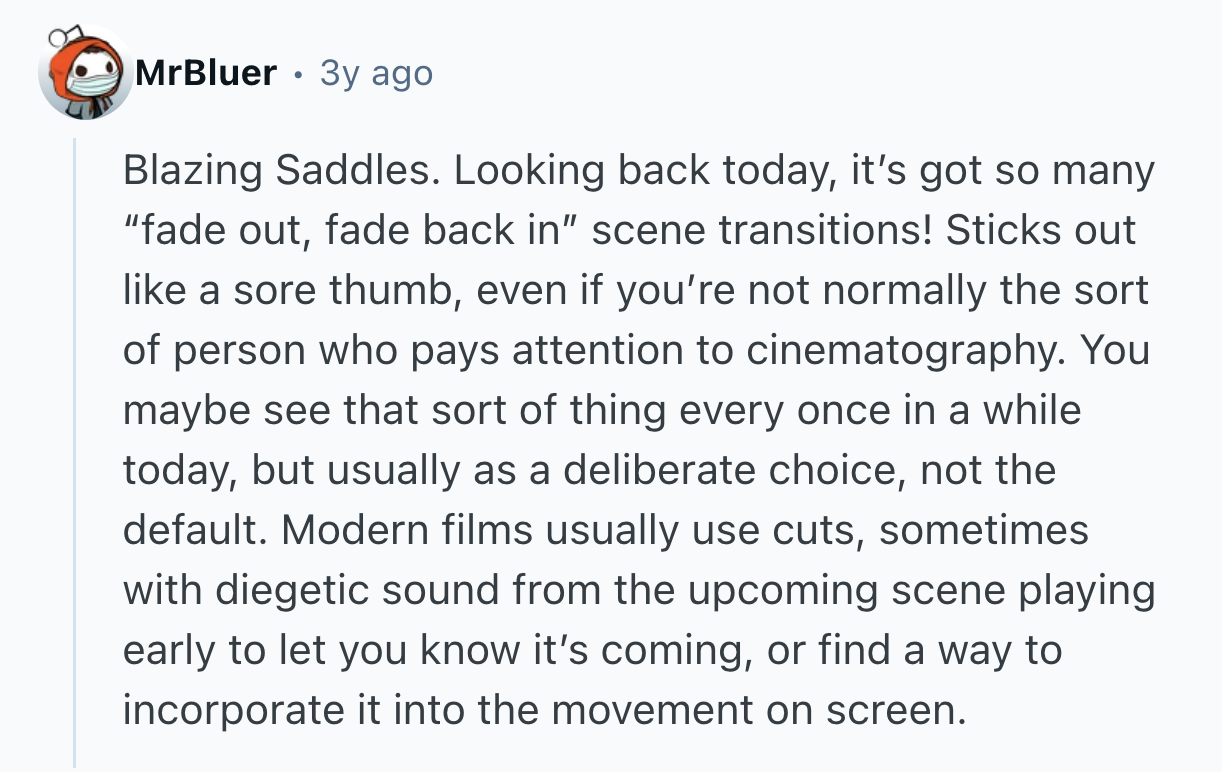The image size is (1222, 772).
Task: Open the MrBluer username profile link
Action: pos(205,73)
